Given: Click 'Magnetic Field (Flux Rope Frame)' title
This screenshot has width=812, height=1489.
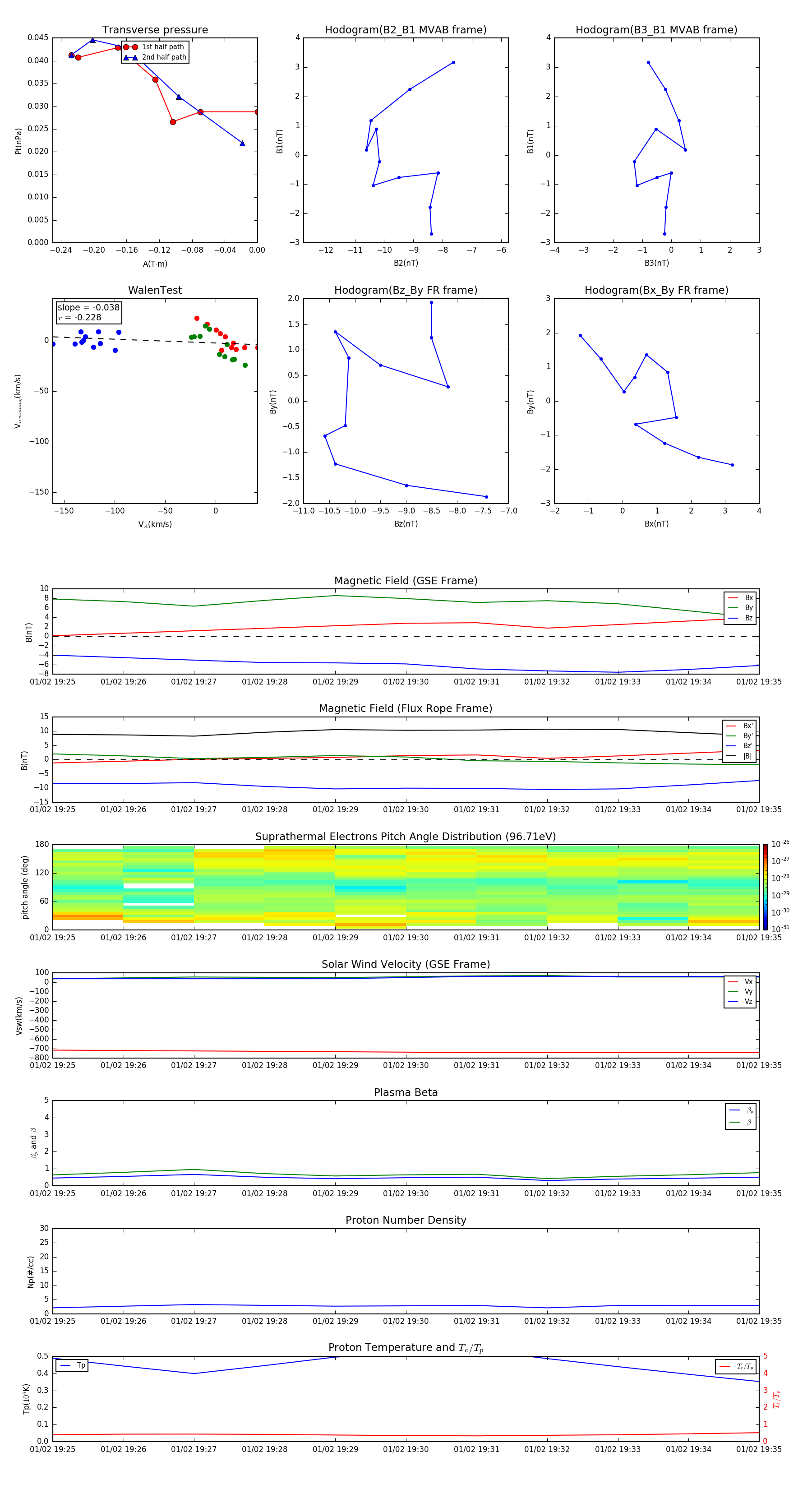Looking at the screenshot, I should pyautogui.click(x=406, y=709).
